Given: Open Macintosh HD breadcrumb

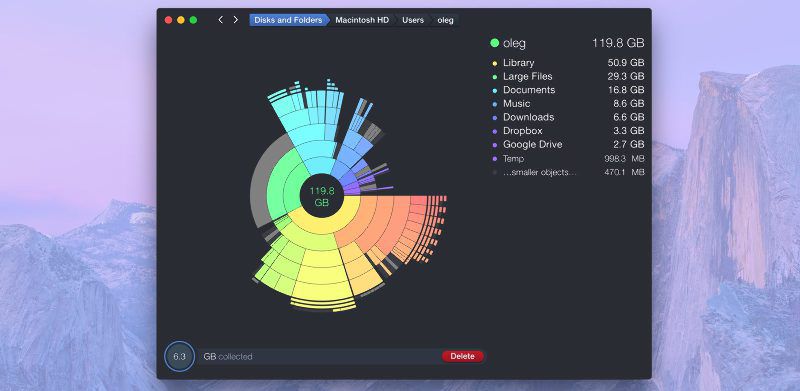Looking at the screenshot, I should click(362, 20).
